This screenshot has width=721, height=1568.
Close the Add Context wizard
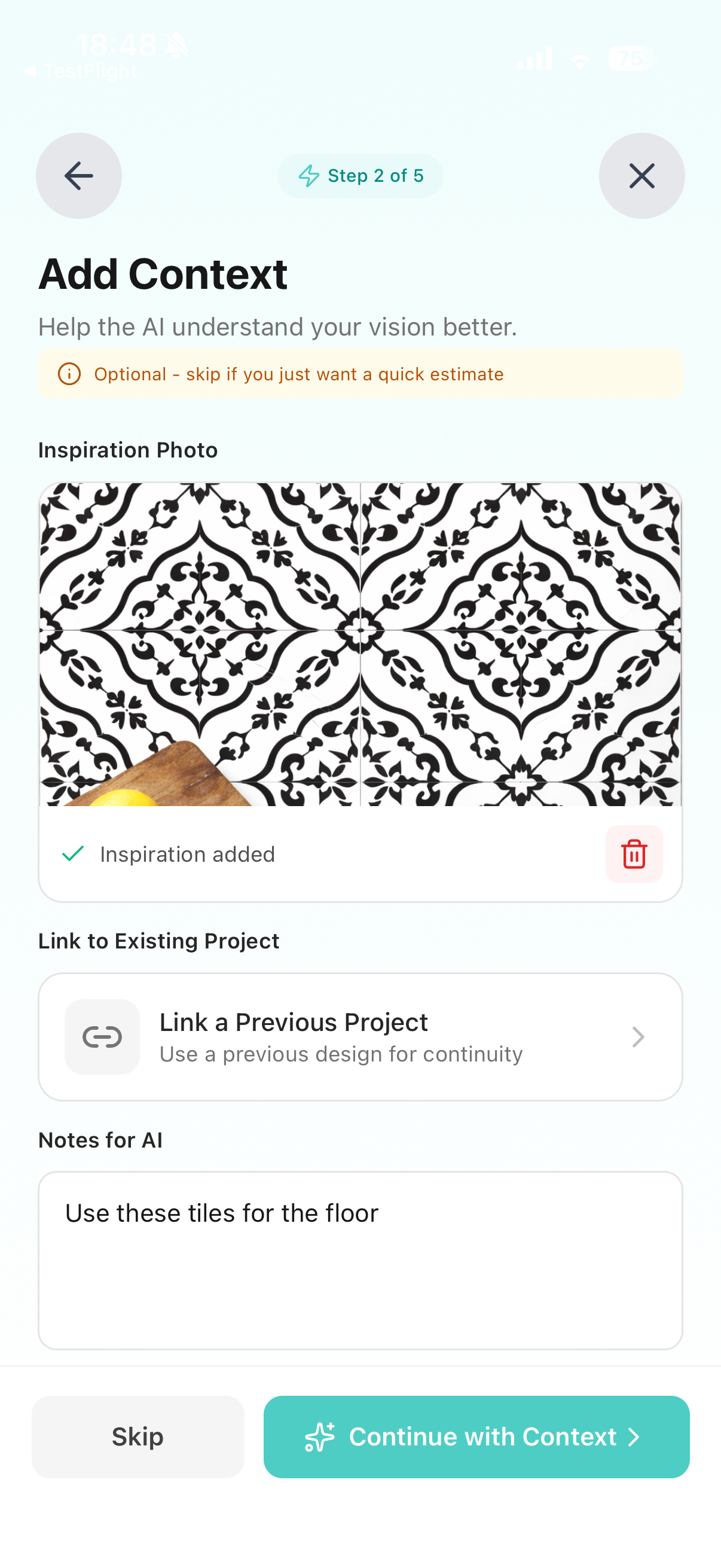pyautogui.click(x=641, y=176)
